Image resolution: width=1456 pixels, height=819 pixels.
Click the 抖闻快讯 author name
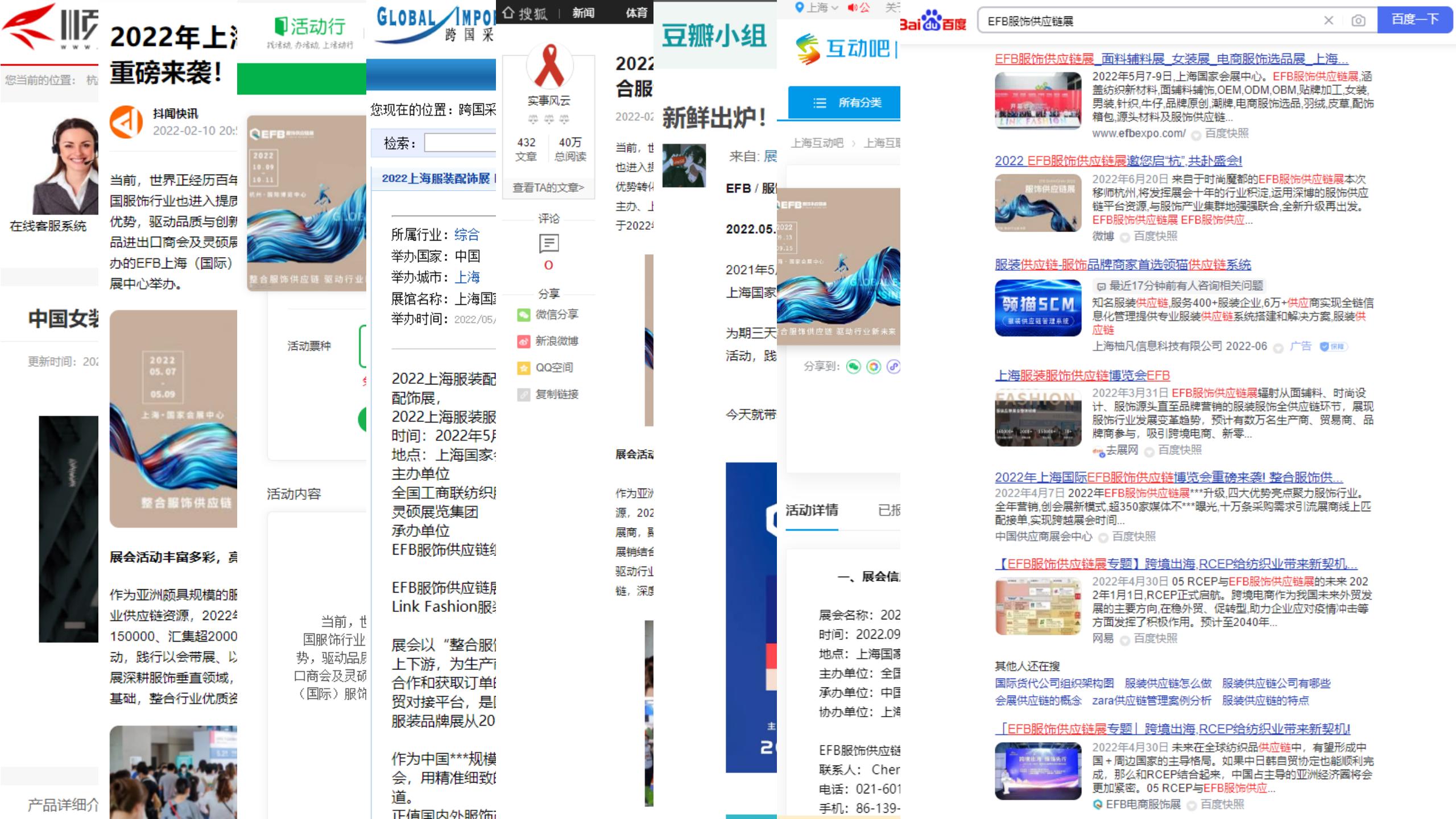[x=175, y=114]
